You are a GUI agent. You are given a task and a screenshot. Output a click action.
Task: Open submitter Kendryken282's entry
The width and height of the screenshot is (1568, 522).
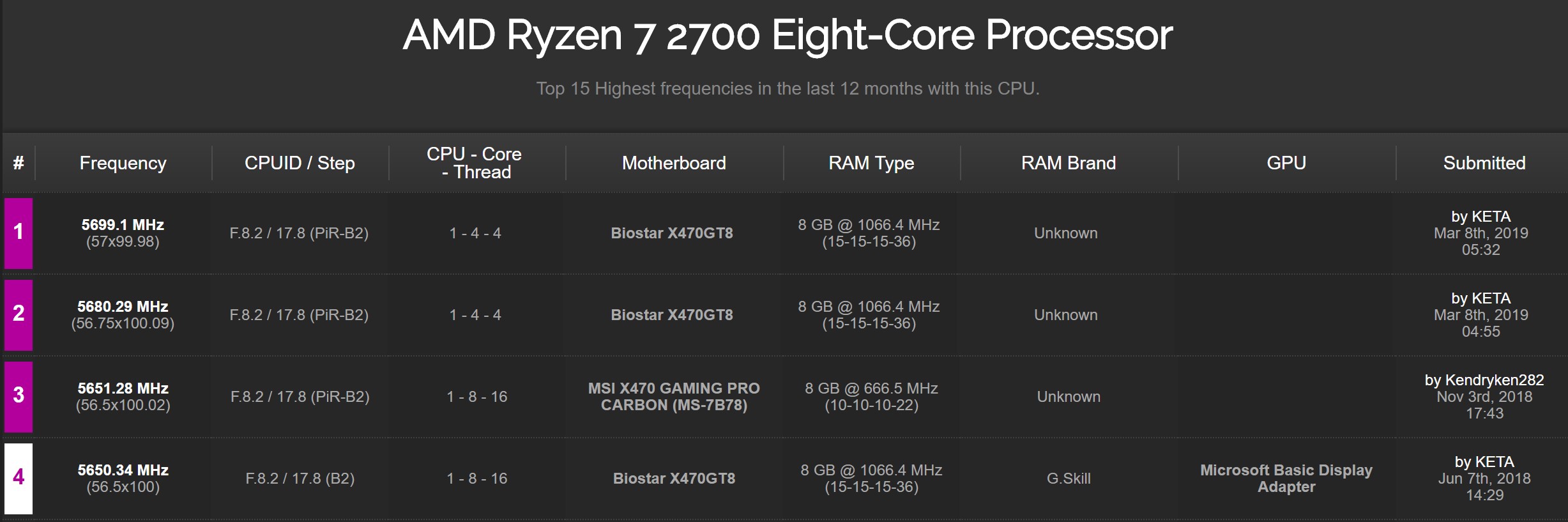point(1484,380)
